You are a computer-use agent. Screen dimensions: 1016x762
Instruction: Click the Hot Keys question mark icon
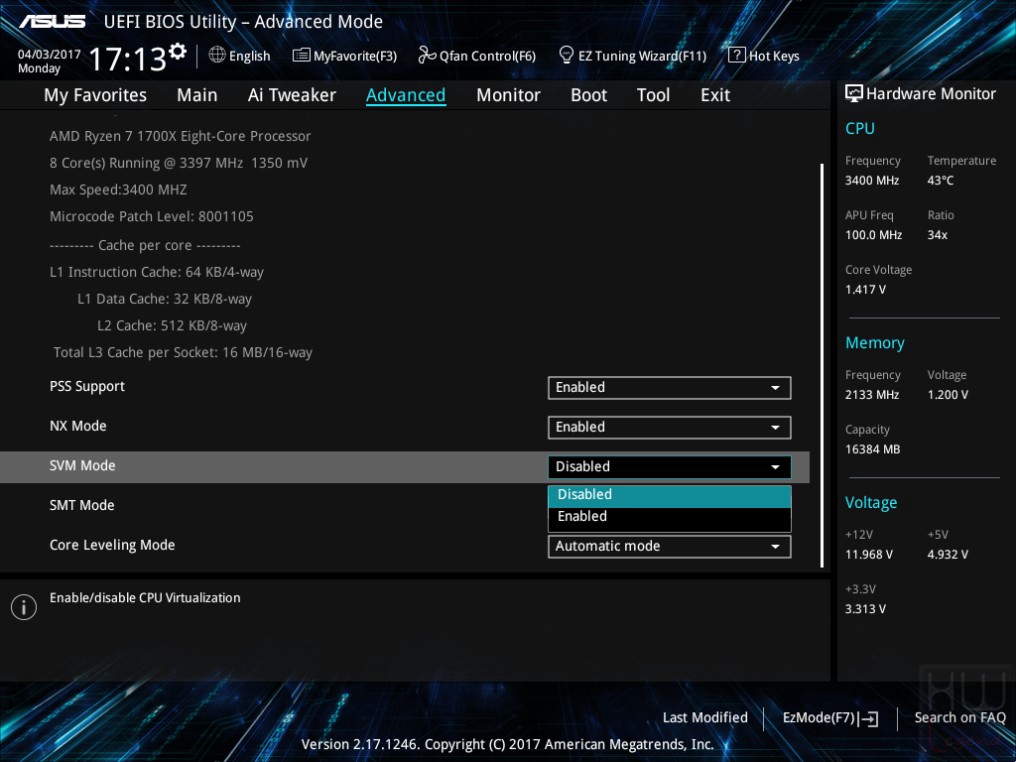point(737,55)
